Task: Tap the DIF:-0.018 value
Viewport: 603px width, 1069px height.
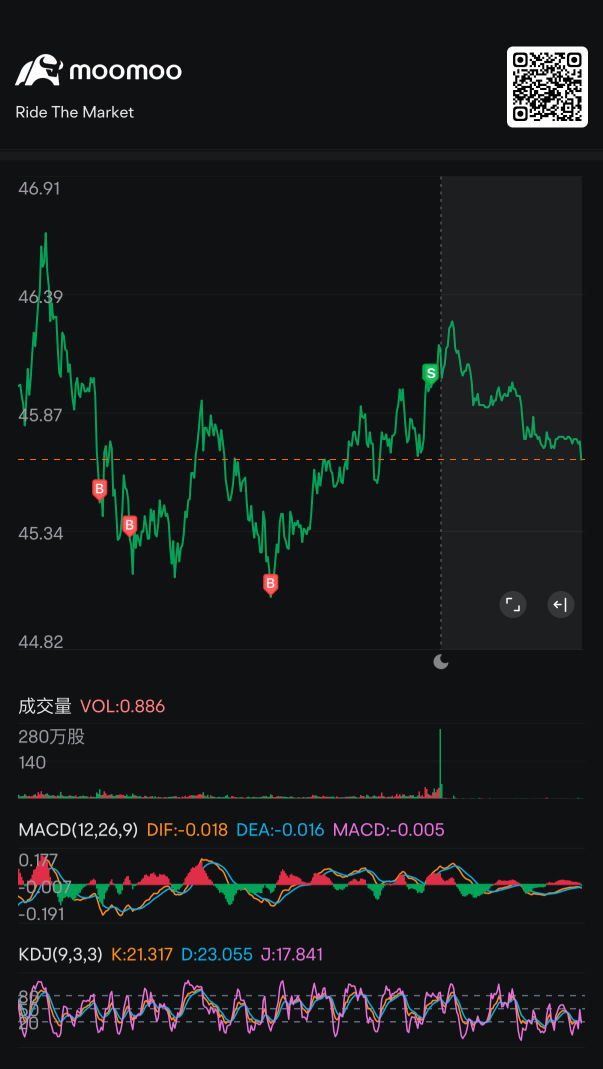Action: point(188,830)
